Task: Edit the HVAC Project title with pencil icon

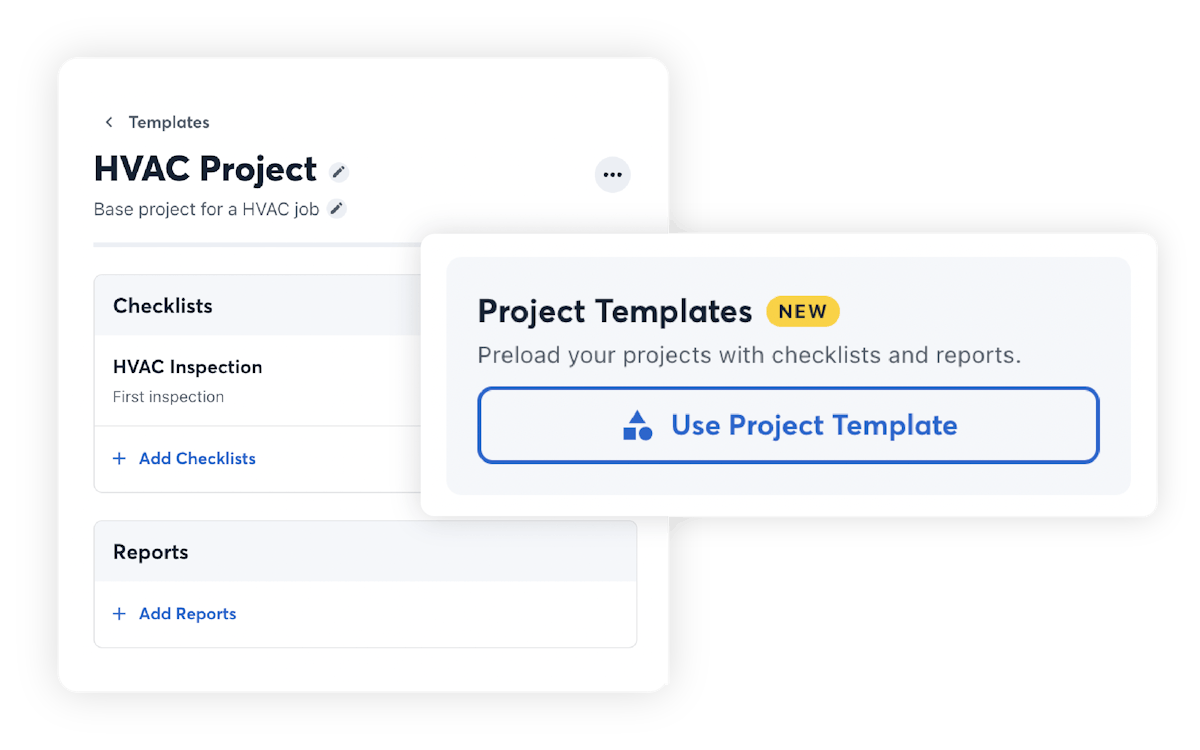Action: (x=340, y=172)
